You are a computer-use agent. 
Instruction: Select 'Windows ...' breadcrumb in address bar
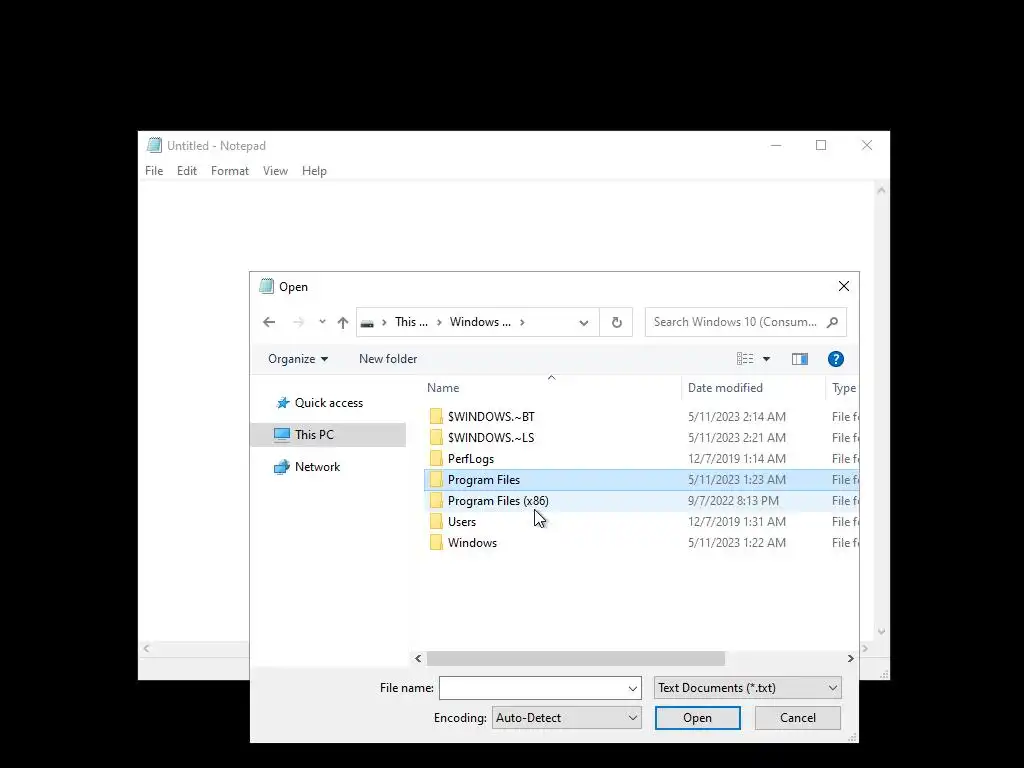(x=480, y=322)
